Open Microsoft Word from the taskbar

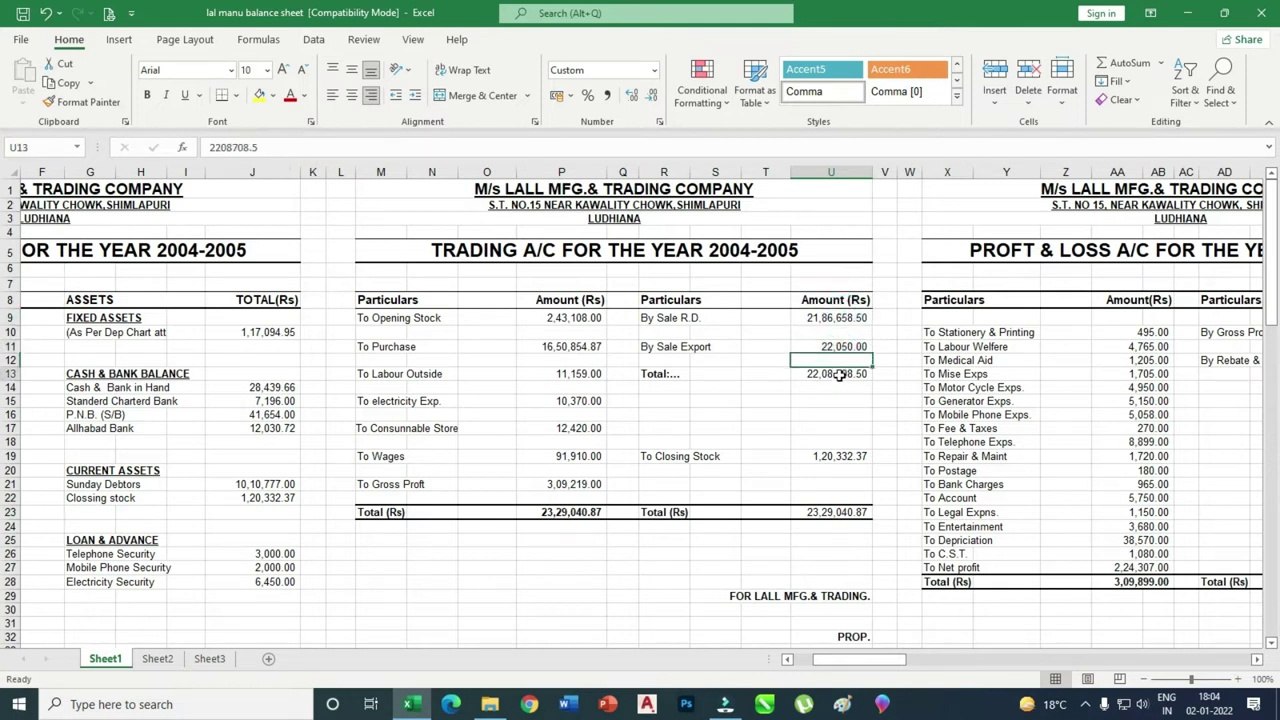(x=568, y=704)
